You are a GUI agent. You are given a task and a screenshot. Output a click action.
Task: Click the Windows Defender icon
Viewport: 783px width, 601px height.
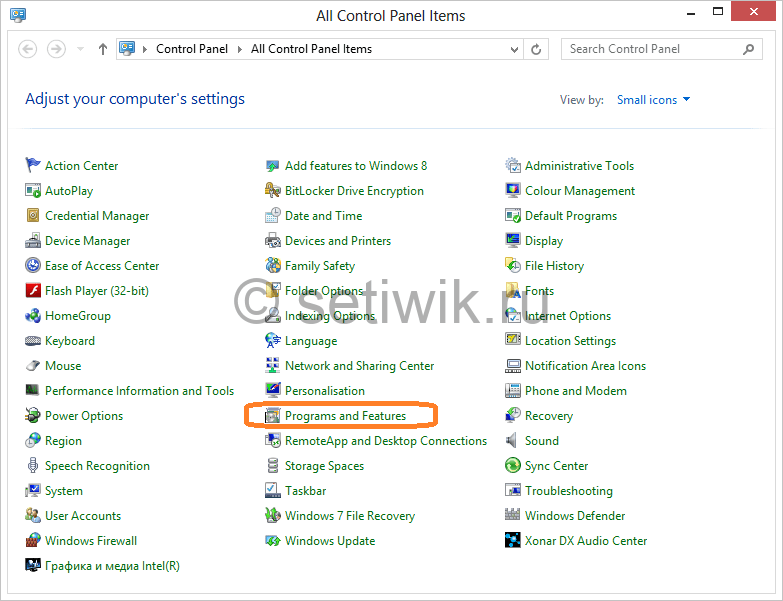pyautogui.click(x=513, y=514)
